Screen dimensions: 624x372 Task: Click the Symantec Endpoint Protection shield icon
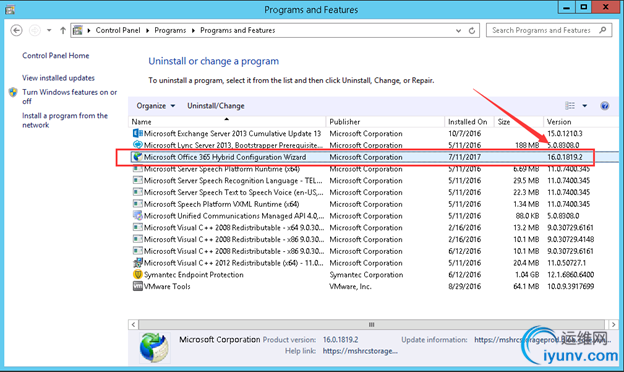[137, 275]
